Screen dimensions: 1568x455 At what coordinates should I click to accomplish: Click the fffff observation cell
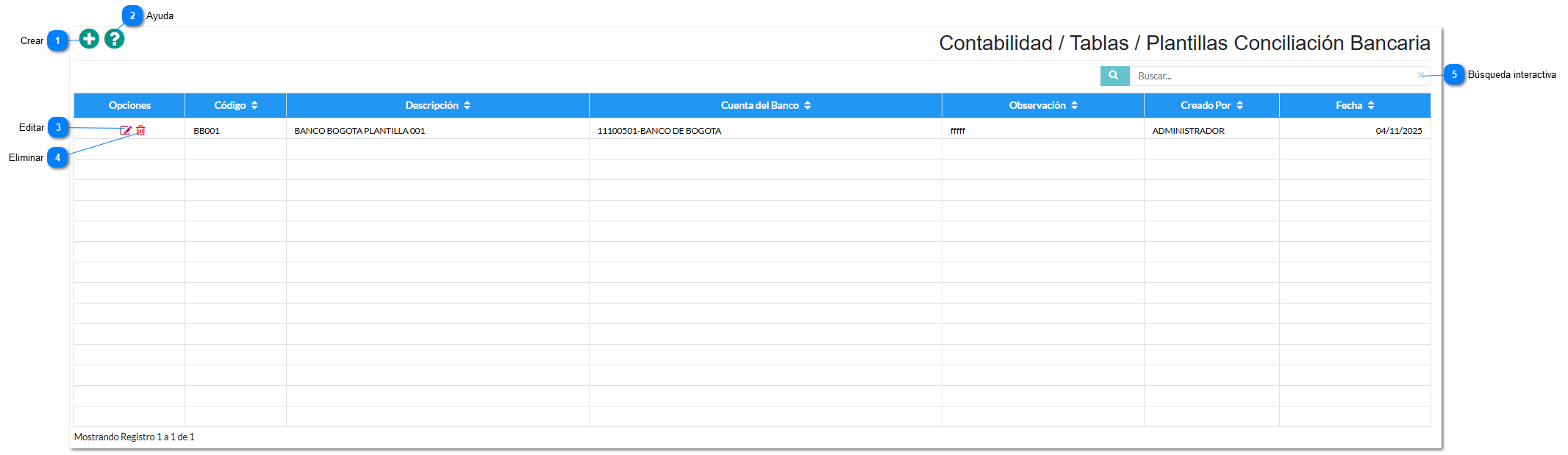[958, 131]
